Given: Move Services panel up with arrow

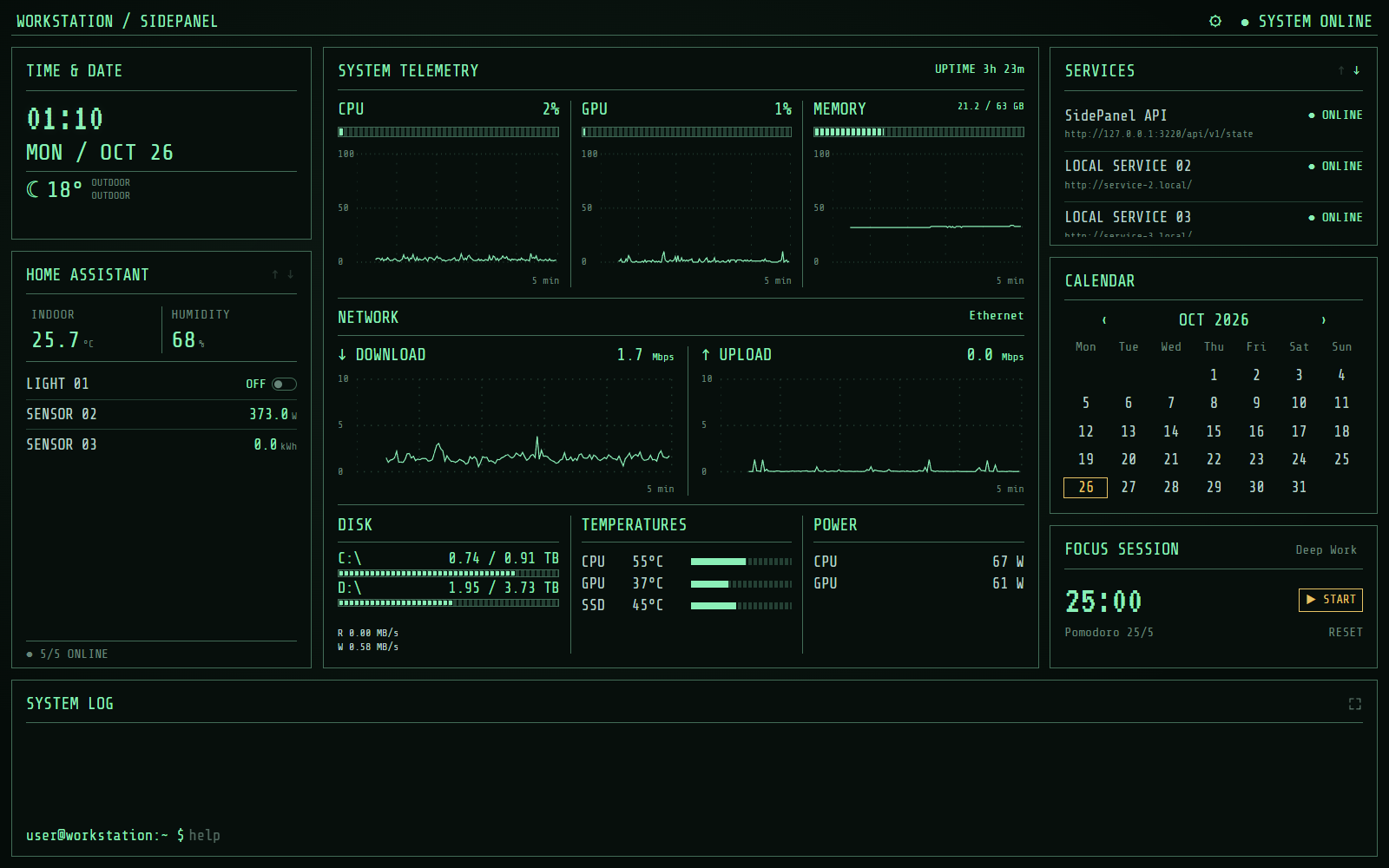Looking at the screenshot, I should 1341,70.
